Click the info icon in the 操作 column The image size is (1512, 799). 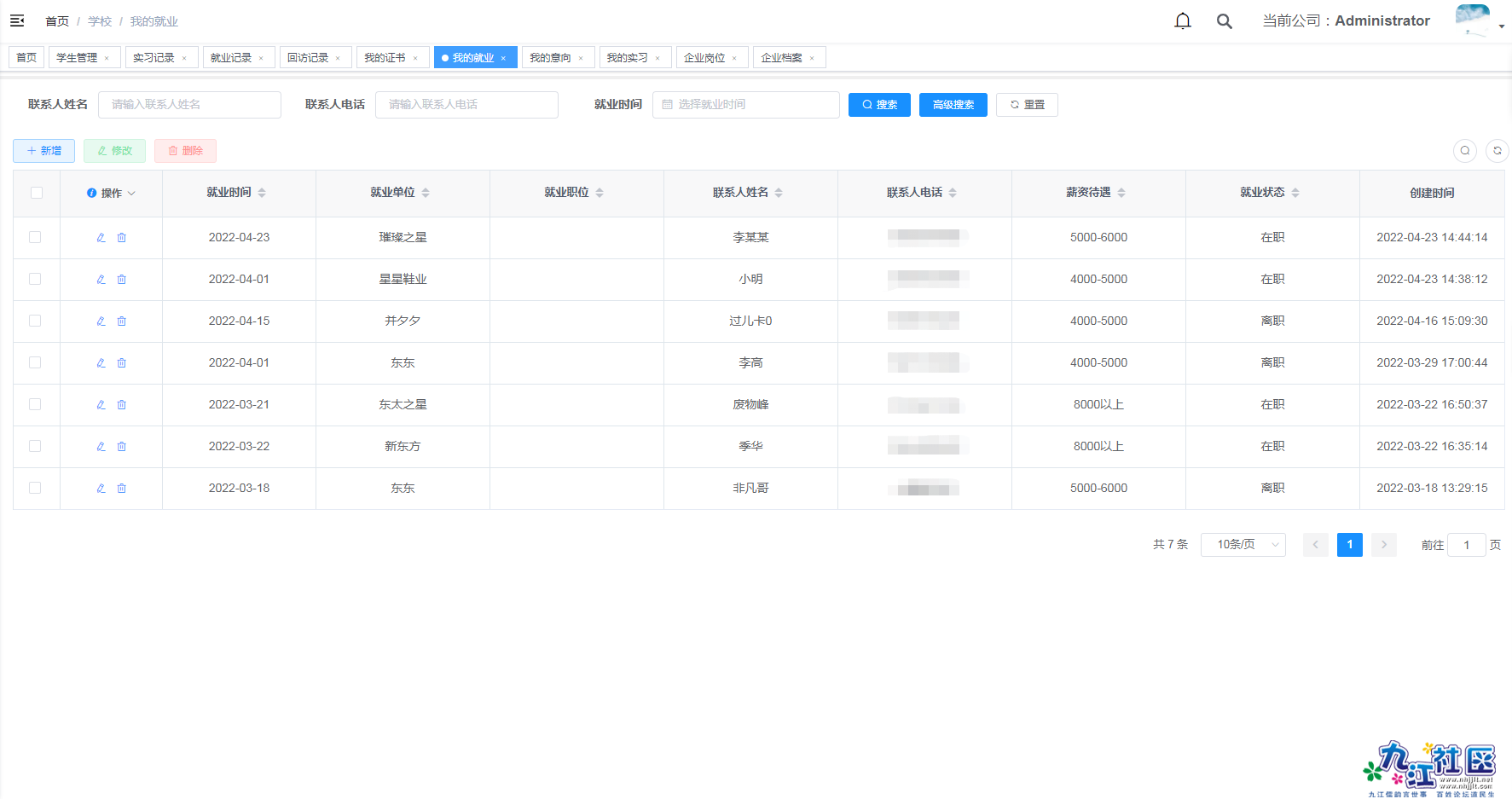click(91, 192)
